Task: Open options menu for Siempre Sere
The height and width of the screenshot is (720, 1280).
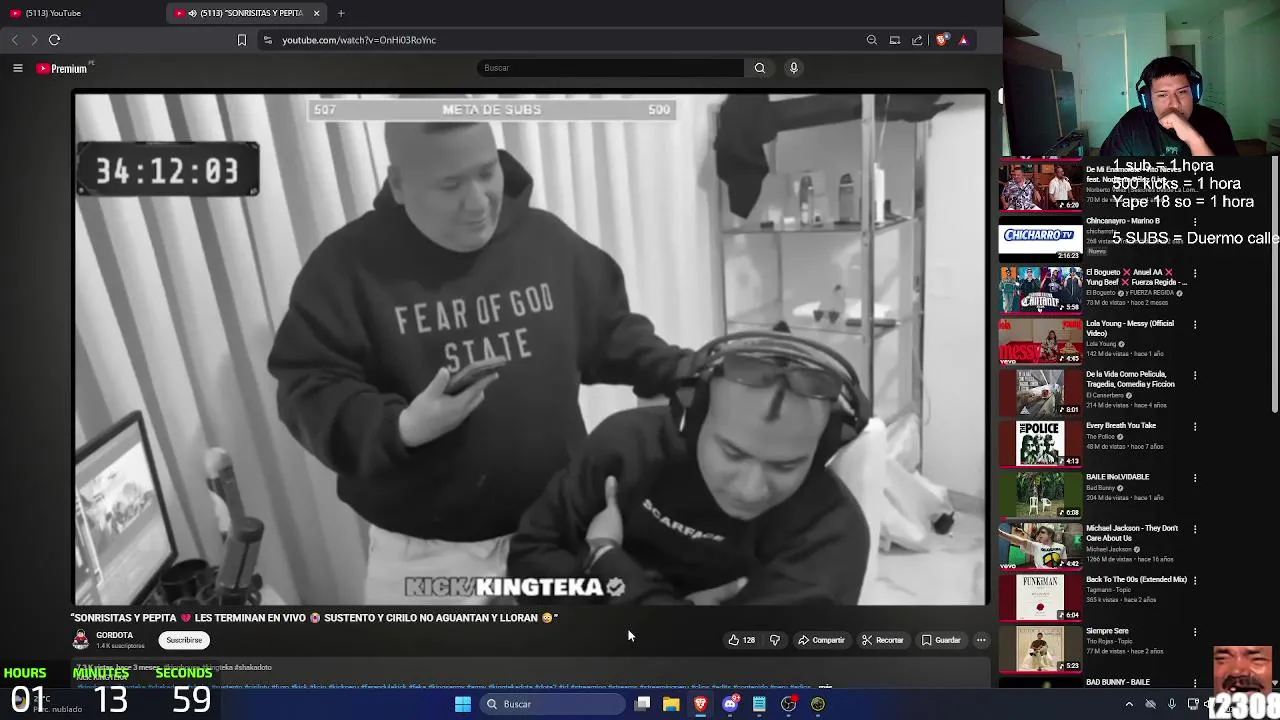Action: (1195, 632)
